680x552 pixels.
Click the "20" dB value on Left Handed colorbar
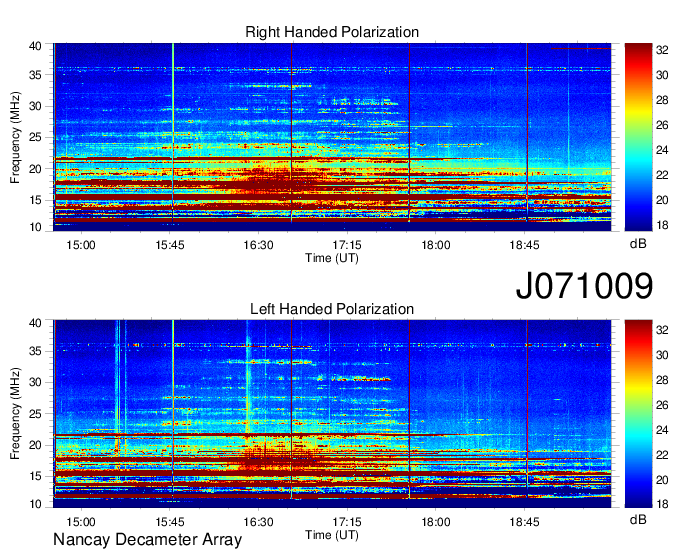pos(662,480)
